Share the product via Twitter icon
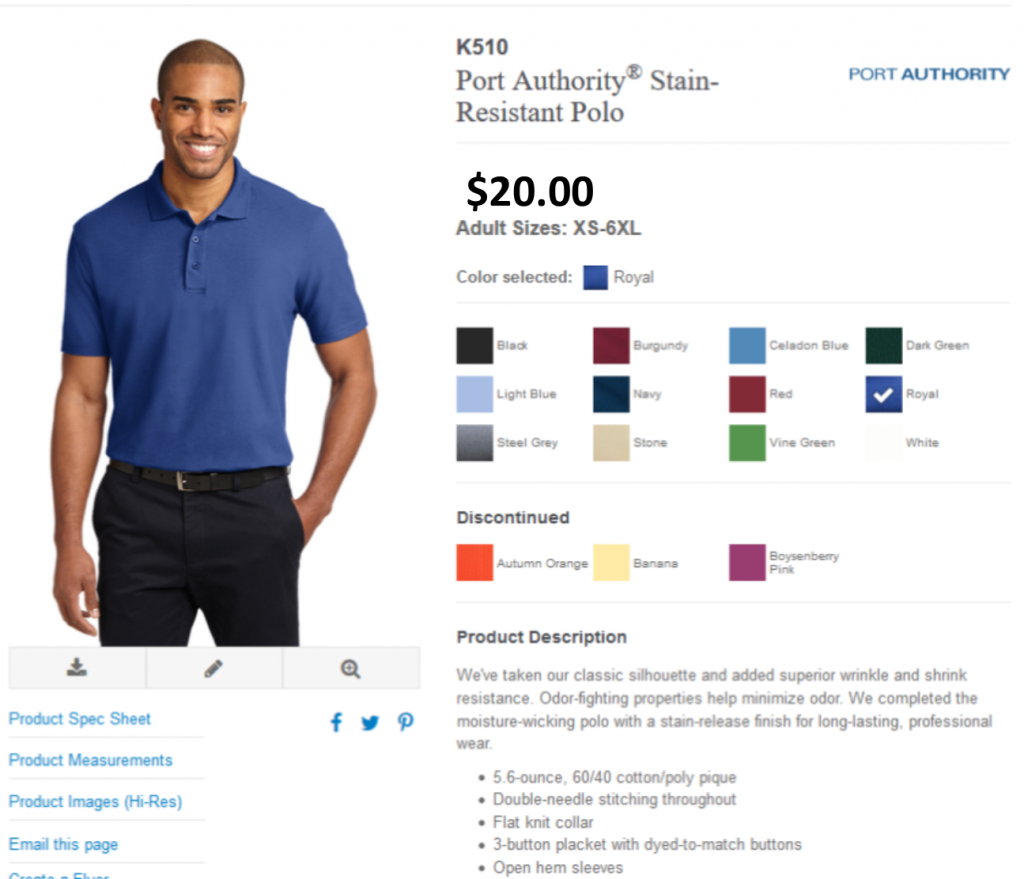Image resolution: width=1024 pixels, height=879 pixels. (x=370, y=723)
